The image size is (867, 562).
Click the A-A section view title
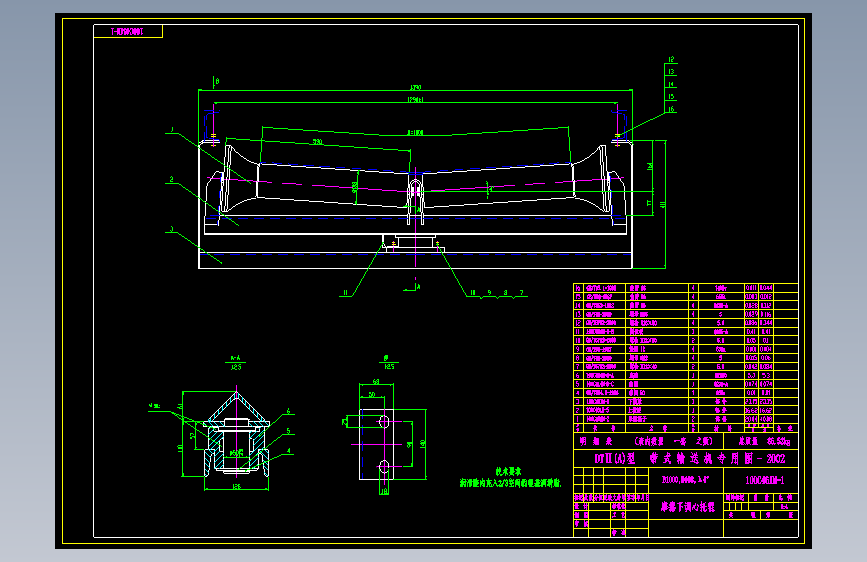tap(236, 358)
